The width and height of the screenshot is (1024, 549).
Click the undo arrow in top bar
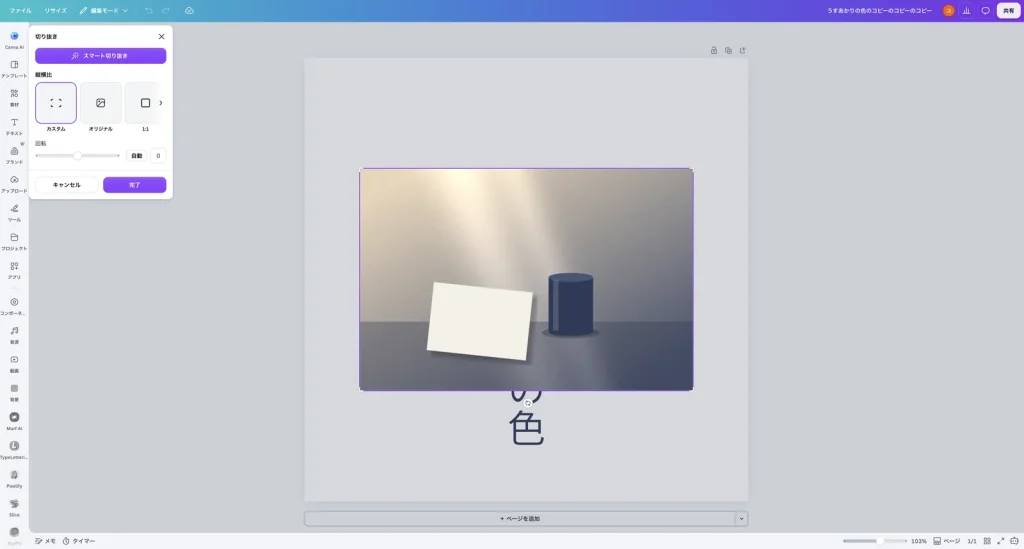149,10
